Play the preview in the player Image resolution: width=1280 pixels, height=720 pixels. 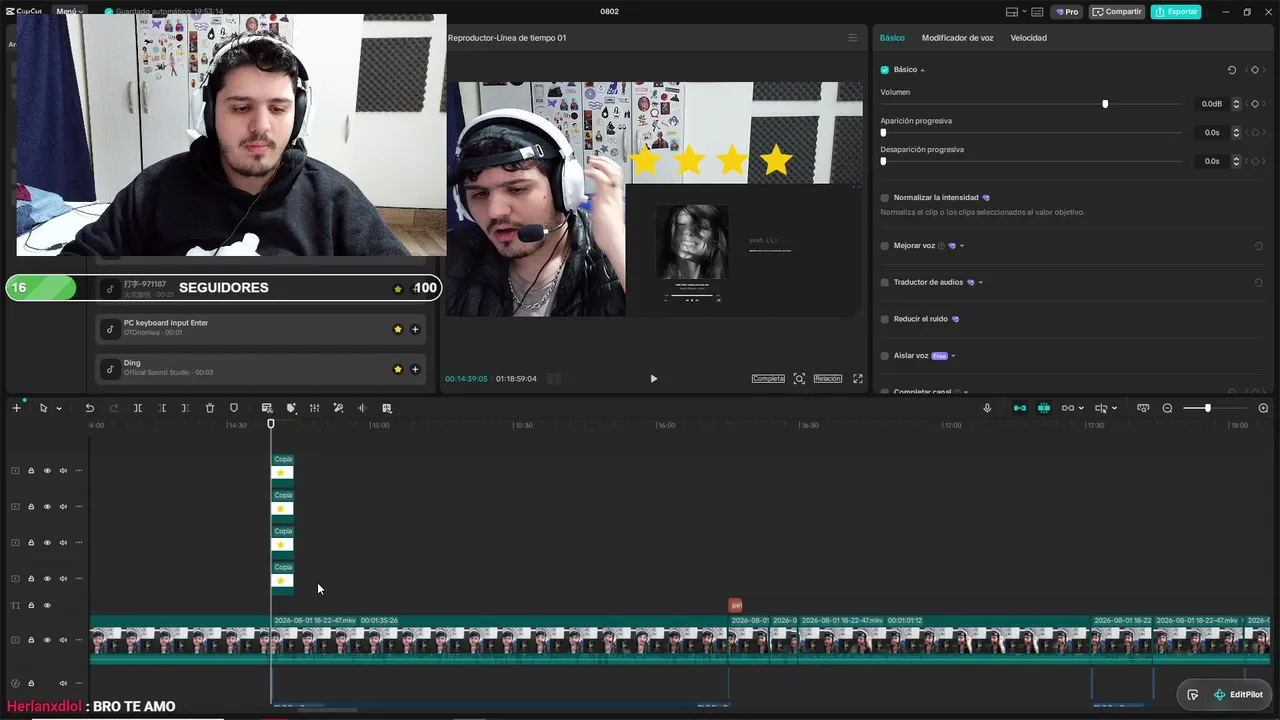(654, 379)
